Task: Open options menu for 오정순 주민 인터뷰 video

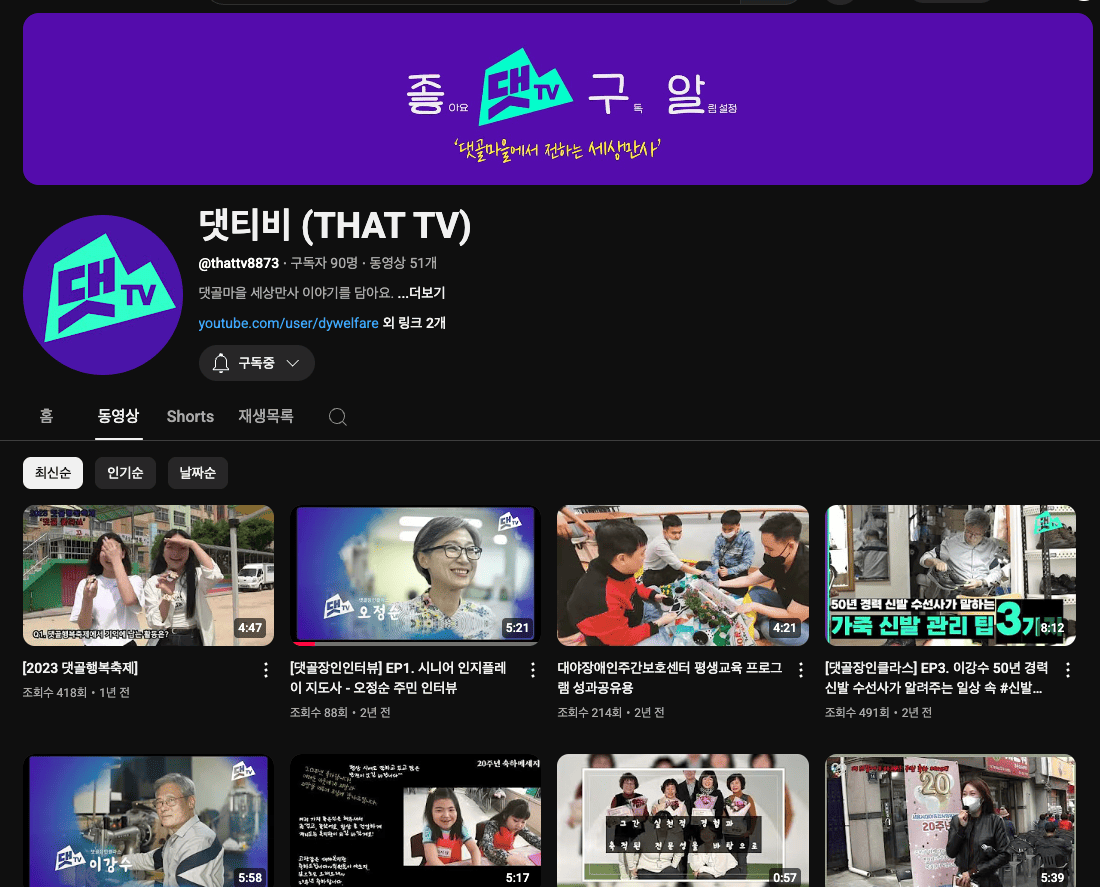Action: tap(533, 670)
